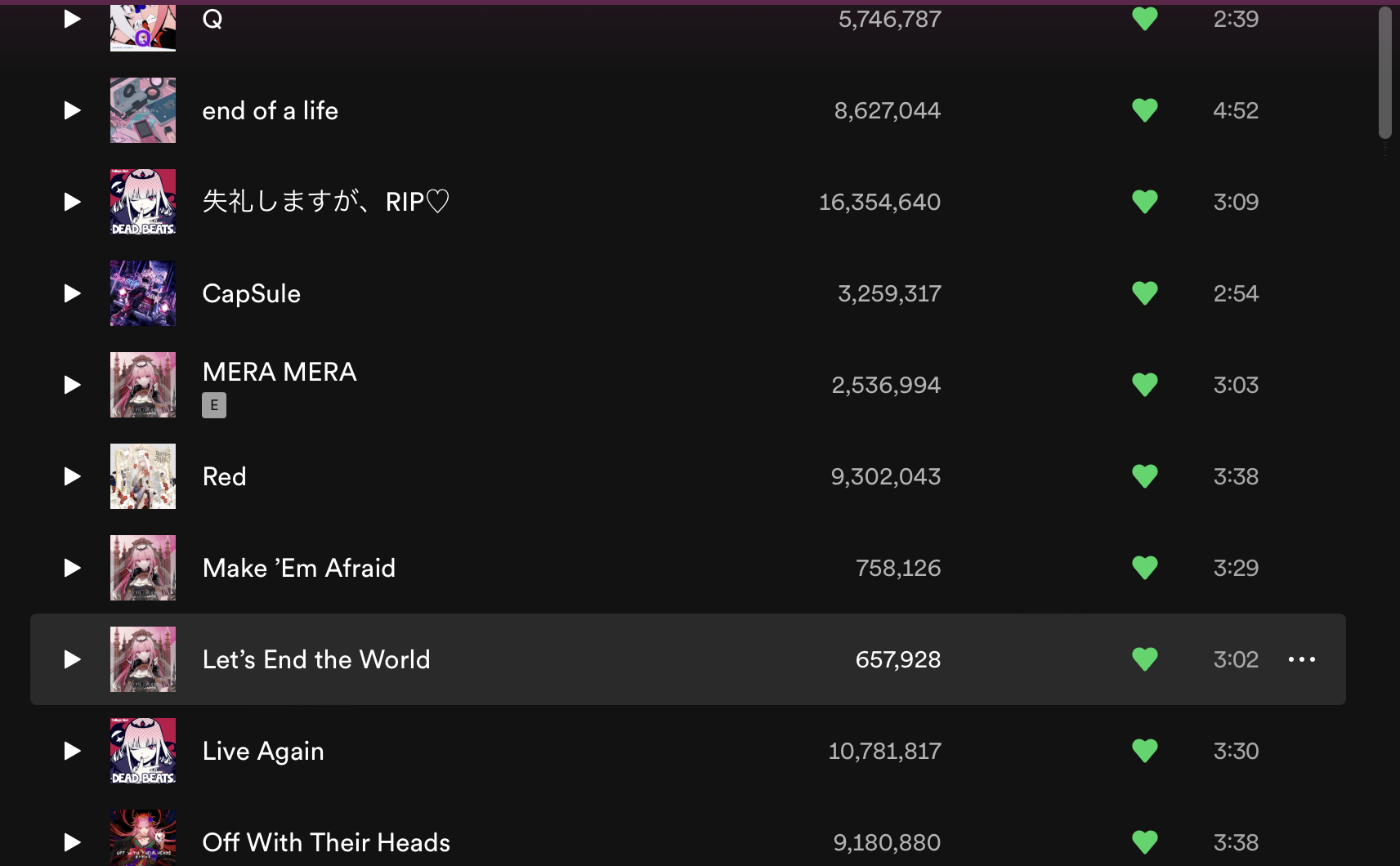1400x866 pixels.
Task: Click the song title 失礼しますが、RIP♡
Action: coord(326,202)
